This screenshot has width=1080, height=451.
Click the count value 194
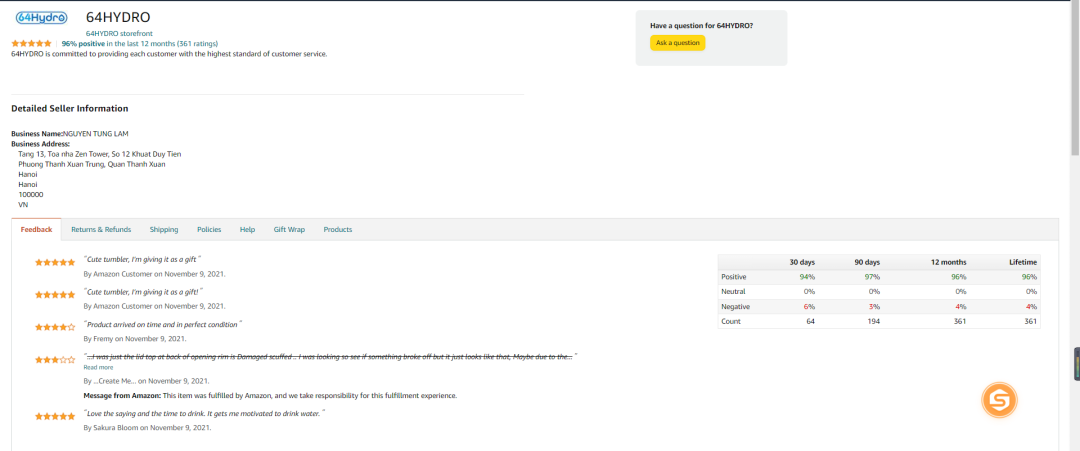coord(873,322)
